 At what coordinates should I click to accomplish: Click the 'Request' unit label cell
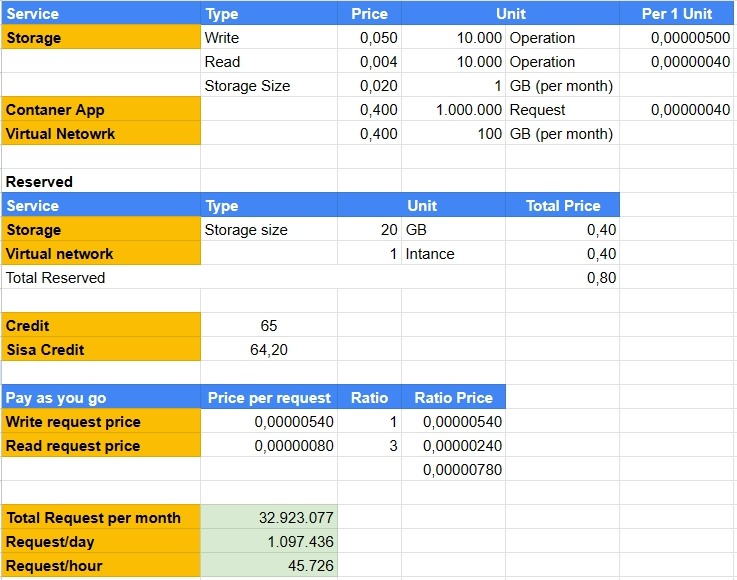point(563,109)
